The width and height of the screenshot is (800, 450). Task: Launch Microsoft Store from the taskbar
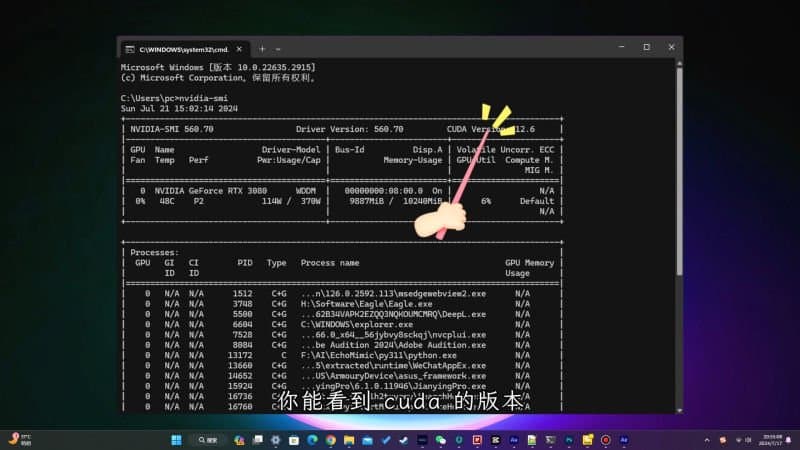click(294, 440)
